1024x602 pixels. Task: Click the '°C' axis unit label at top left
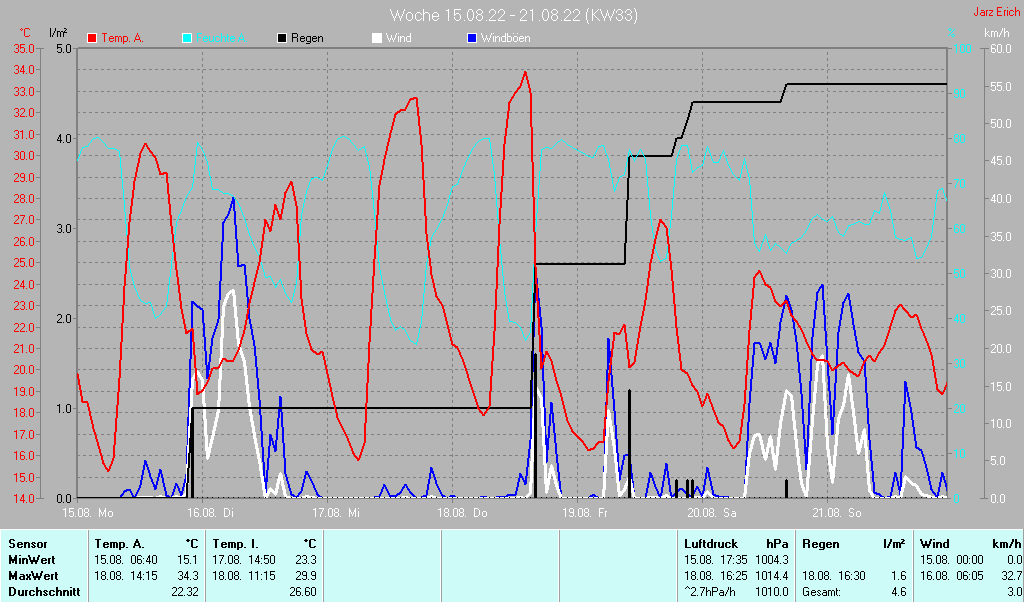[25, 33]
